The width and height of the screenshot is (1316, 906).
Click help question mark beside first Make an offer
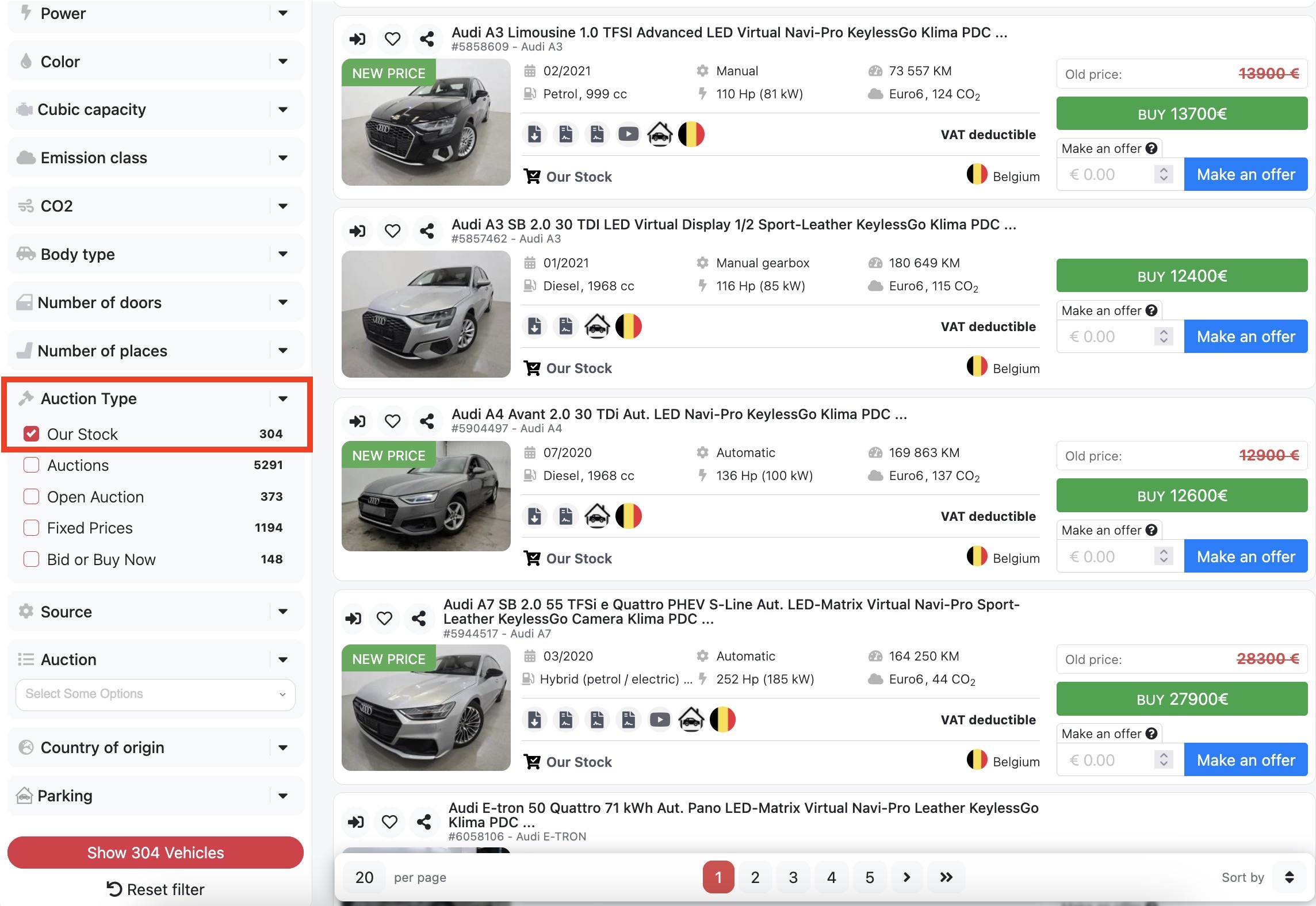[x=1151, y=148]
